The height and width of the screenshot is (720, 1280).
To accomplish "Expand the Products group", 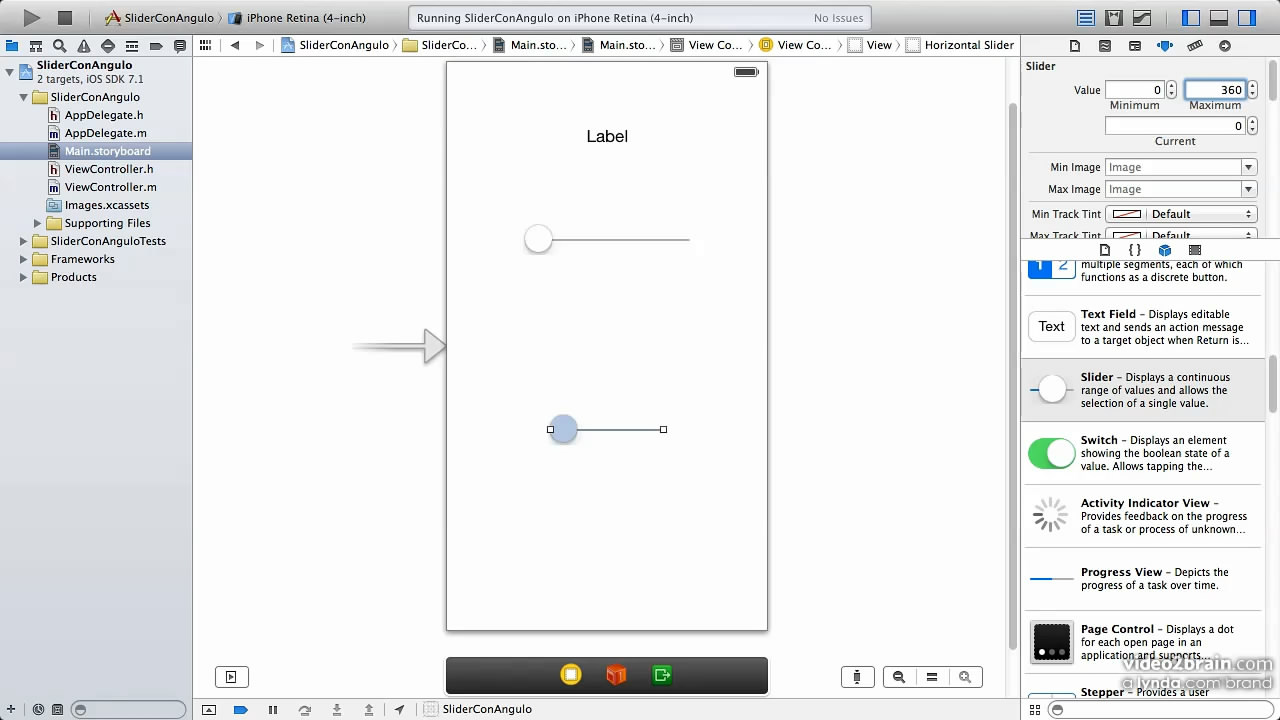I will click(x=23, y=277).
